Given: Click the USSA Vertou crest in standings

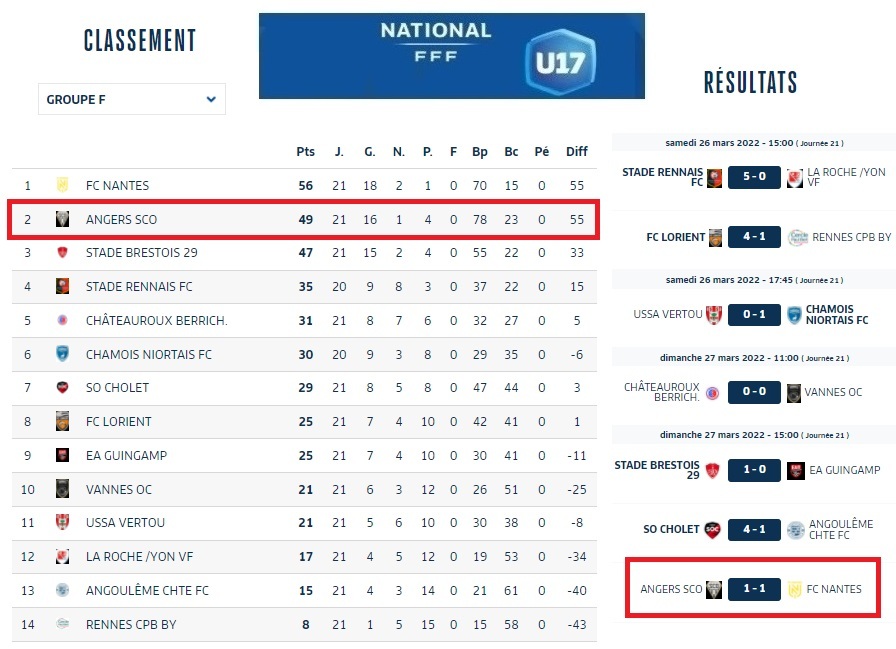Looking at the screenshot, I should [62, 522].
